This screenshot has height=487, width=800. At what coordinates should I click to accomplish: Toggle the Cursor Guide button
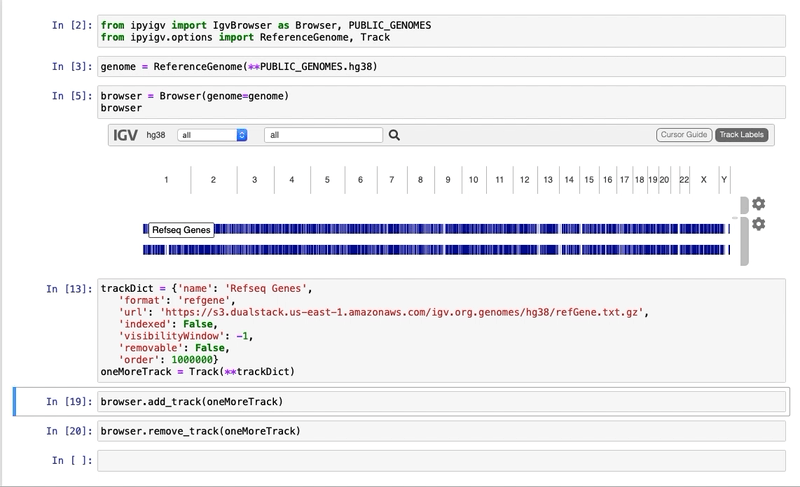coord(684,135)
